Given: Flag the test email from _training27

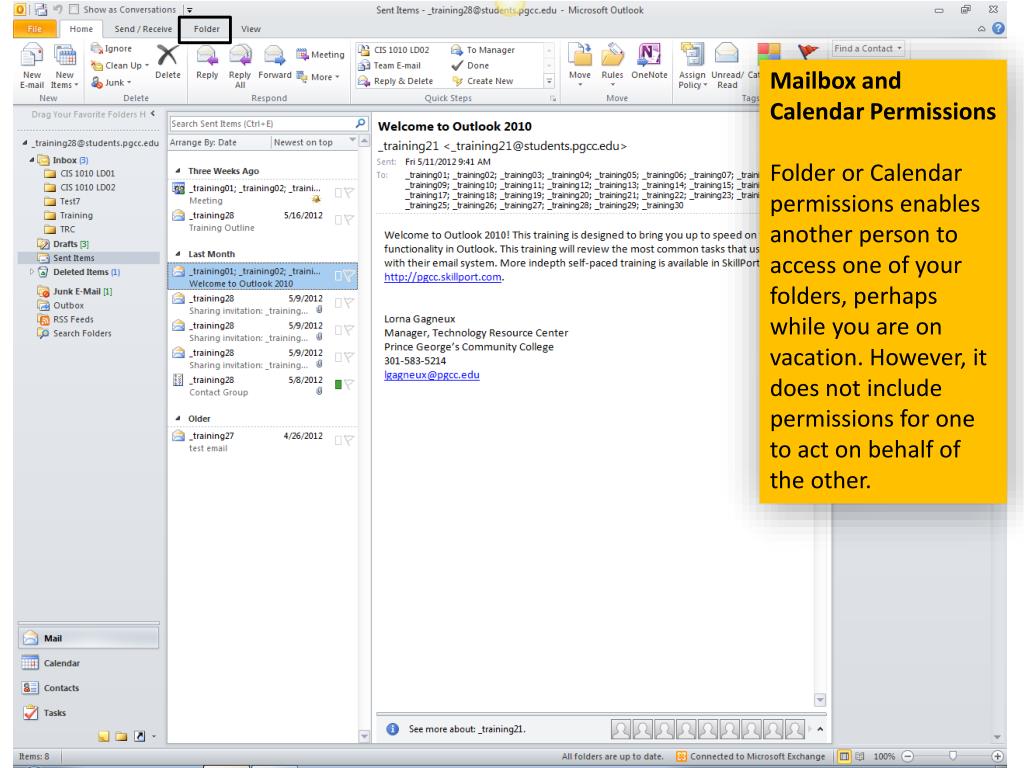Looking at the screenshot, I should 349,440.
